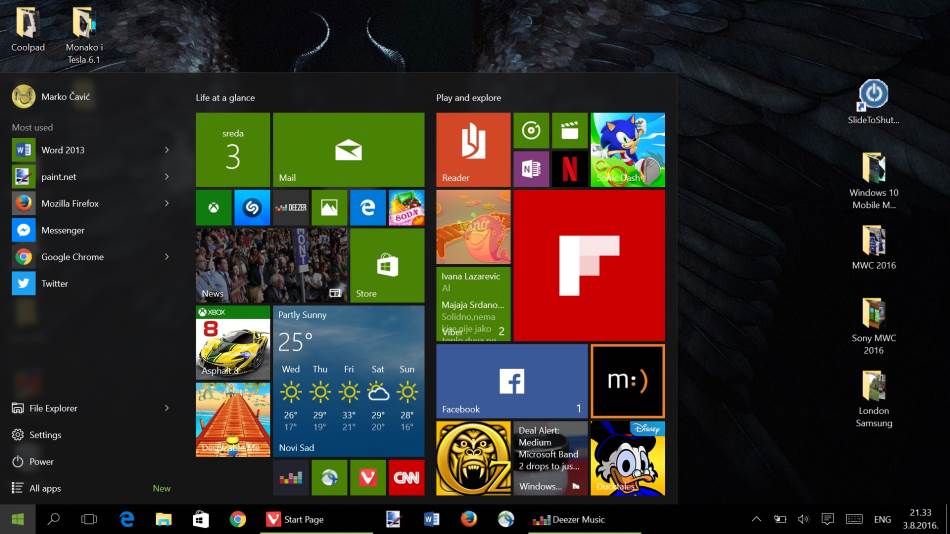Click the Windows Start button on taskbar

18,519
